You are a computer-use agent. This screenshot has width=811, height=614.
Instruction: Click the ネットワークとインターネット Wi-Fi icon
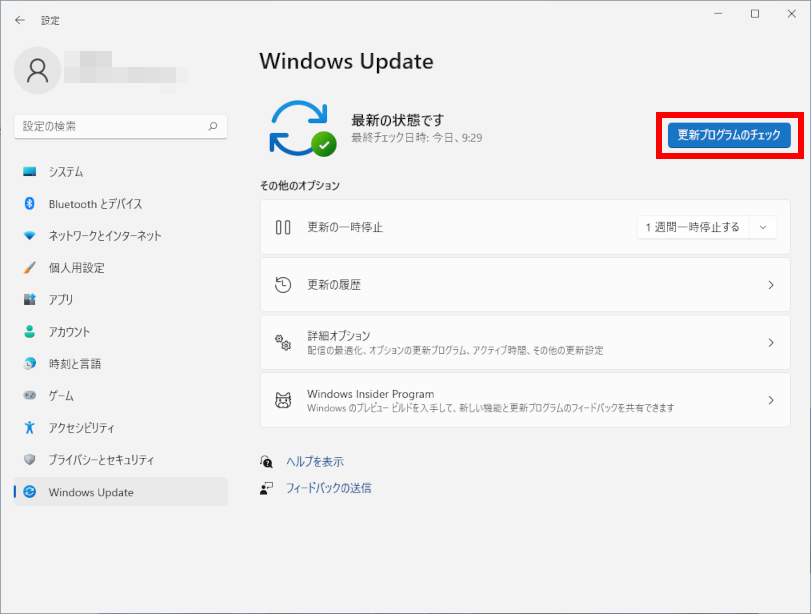[29, 236]
